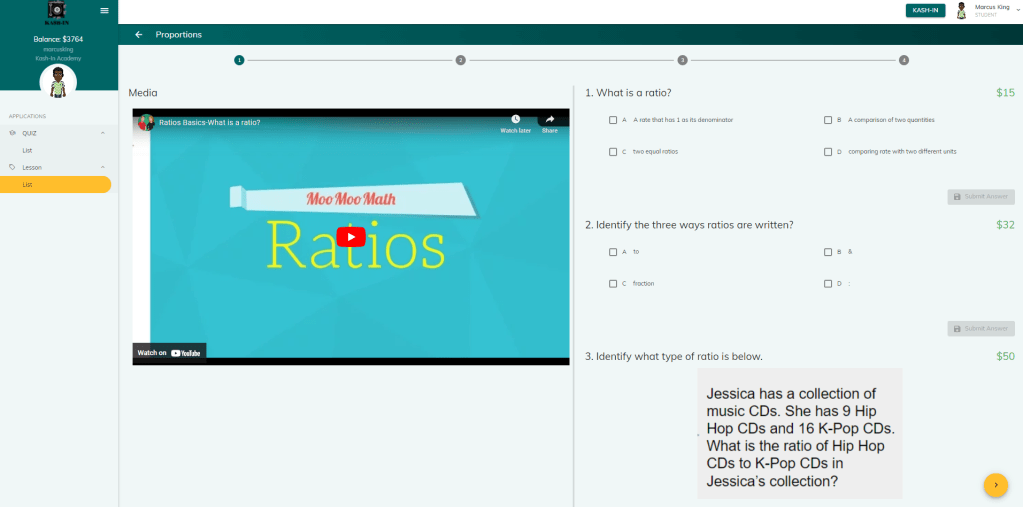Jump to step 3 in progress stepper
This screenshot has height=507, width=1023.
click(682, 60)
